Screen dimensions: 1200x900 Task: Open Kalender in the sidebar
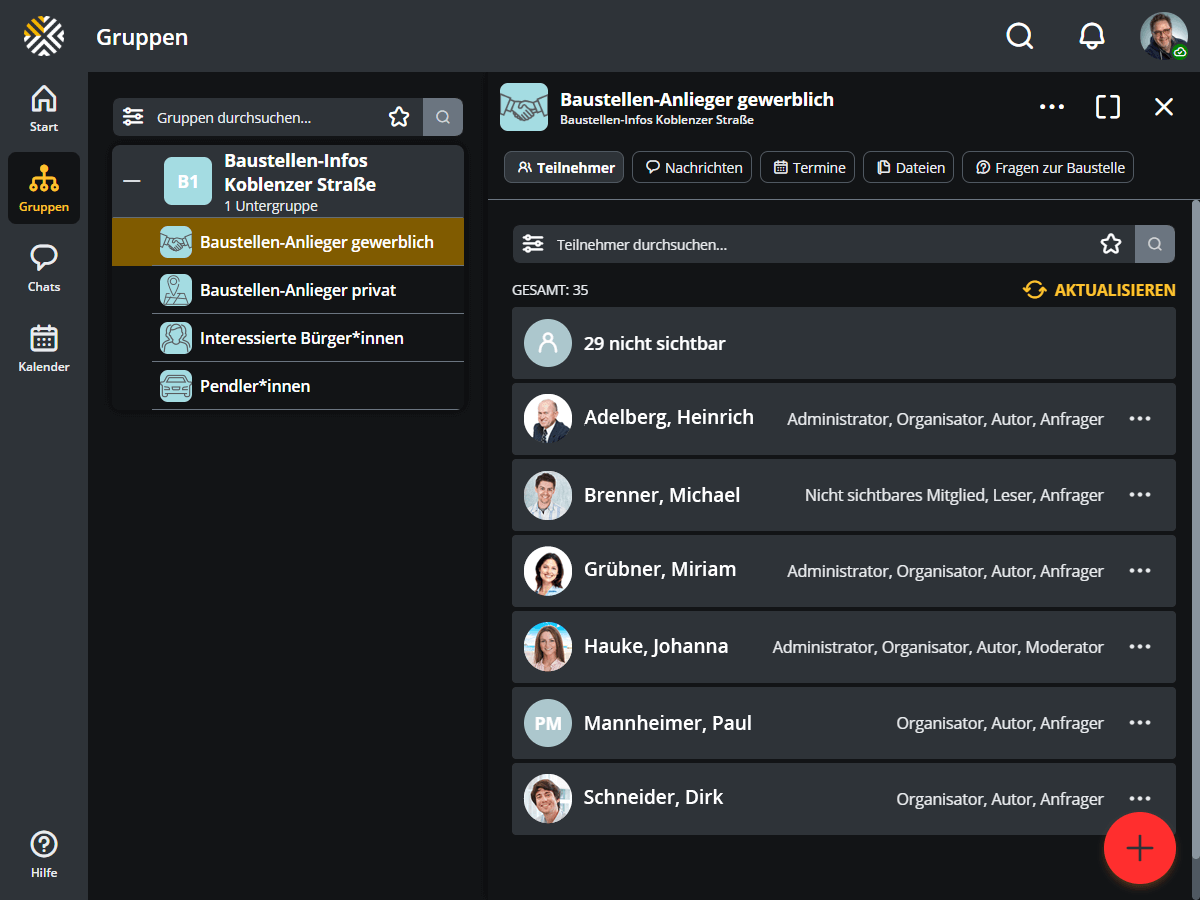[x=44, y=348]
